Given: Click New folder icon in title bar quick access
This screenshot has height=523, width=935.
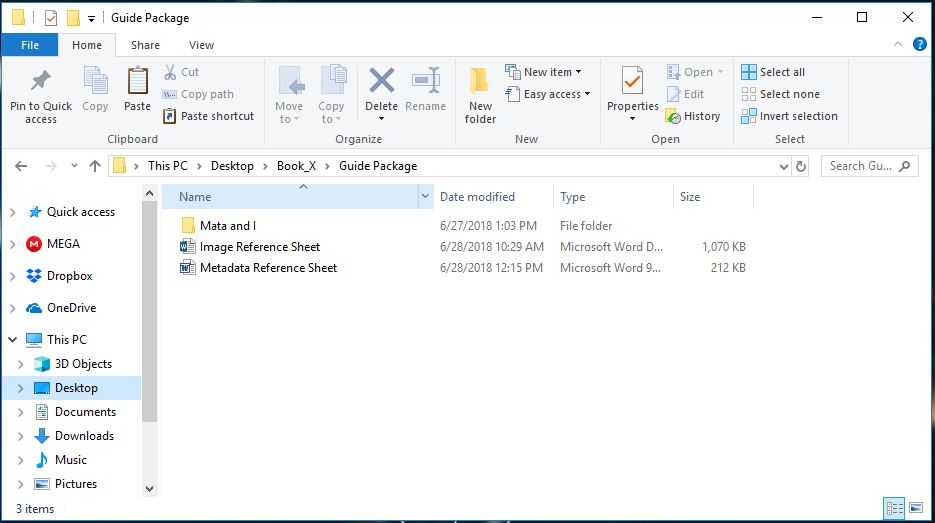Looking at the screenshot, I should click(73, 18).
